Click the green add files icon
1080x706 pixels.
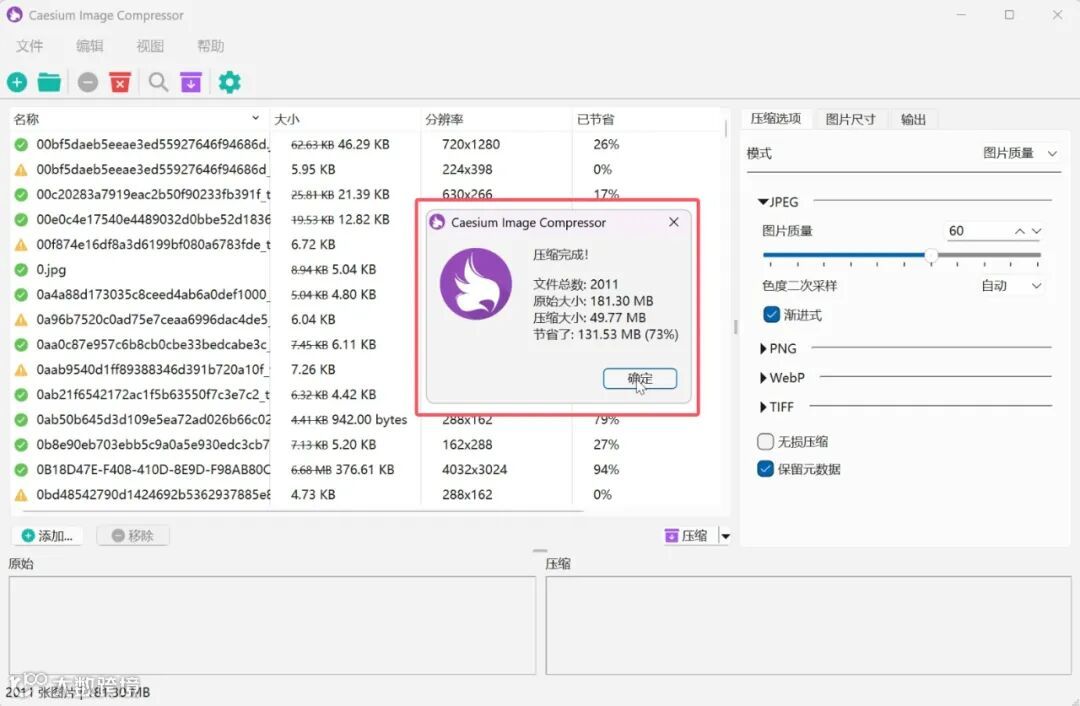click(17, 83)
